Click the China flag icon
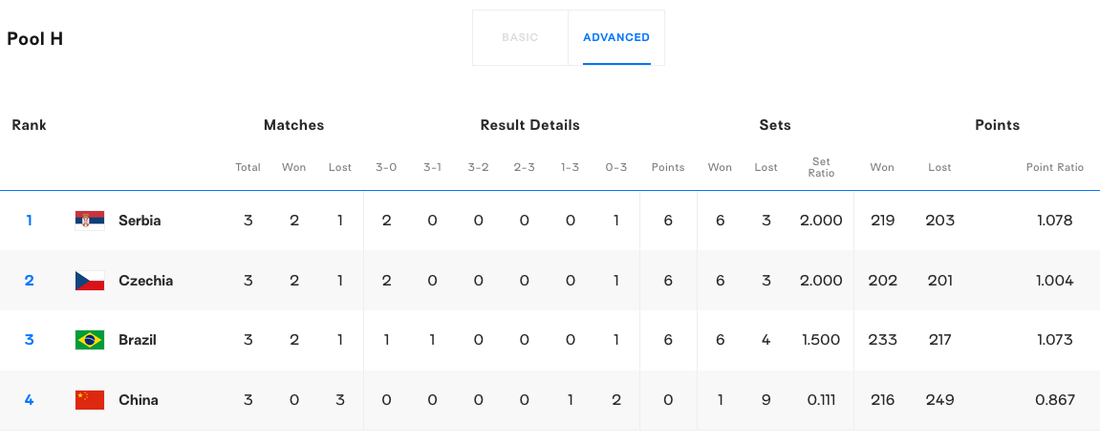 [90, 400]
